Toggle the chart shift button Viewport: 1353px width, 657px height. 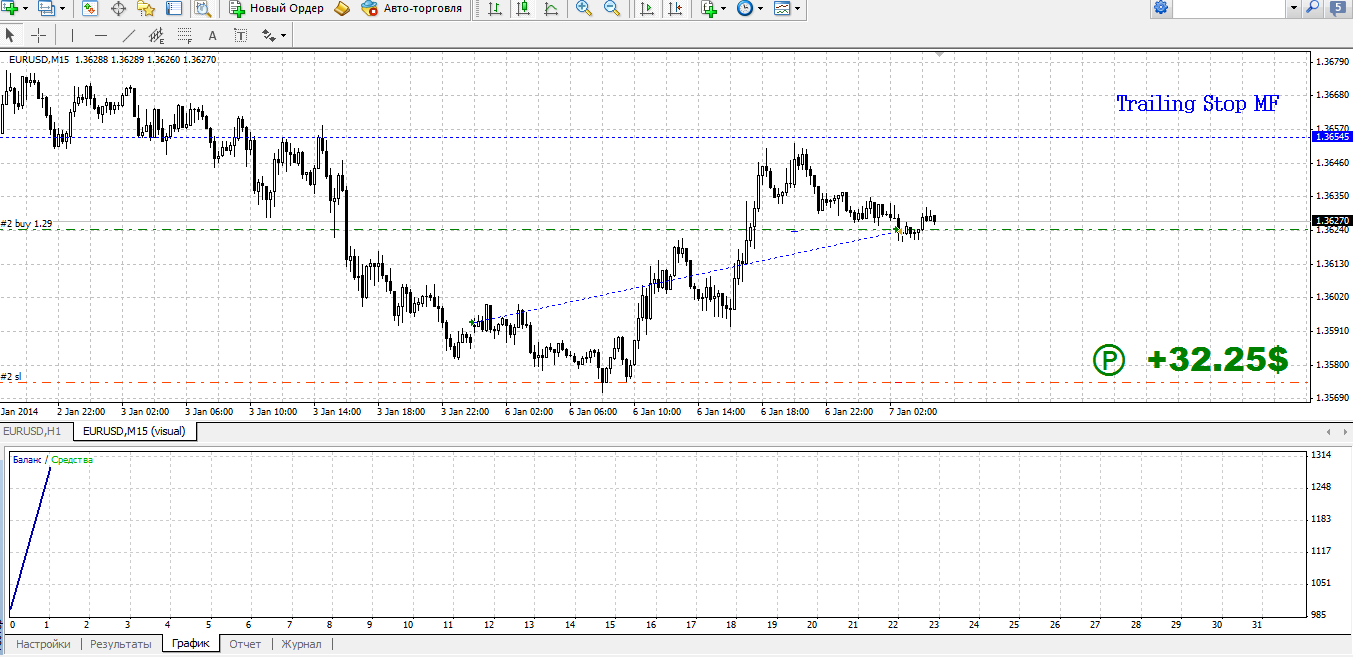pyautogui.click(x=675, y=9)
